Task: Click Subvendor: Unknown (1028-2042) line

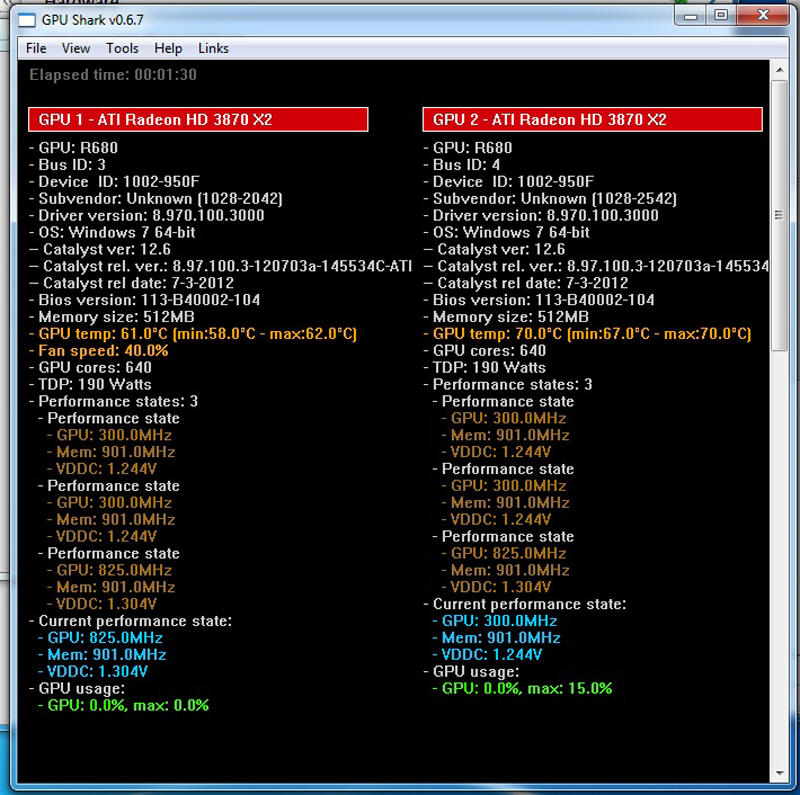Action: (x=156, y=198)
